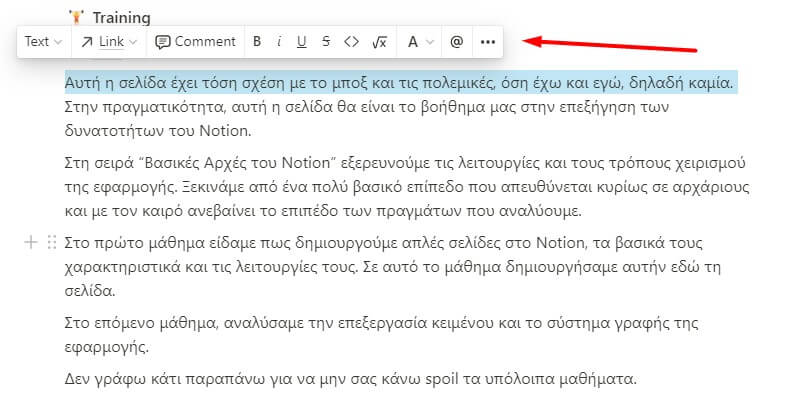The image size is (809, 401).
Task: Click paragraph line starting 'Στην πραγματικότητα, αυτή η σελίδα'
Action: (x=367, y=107)
